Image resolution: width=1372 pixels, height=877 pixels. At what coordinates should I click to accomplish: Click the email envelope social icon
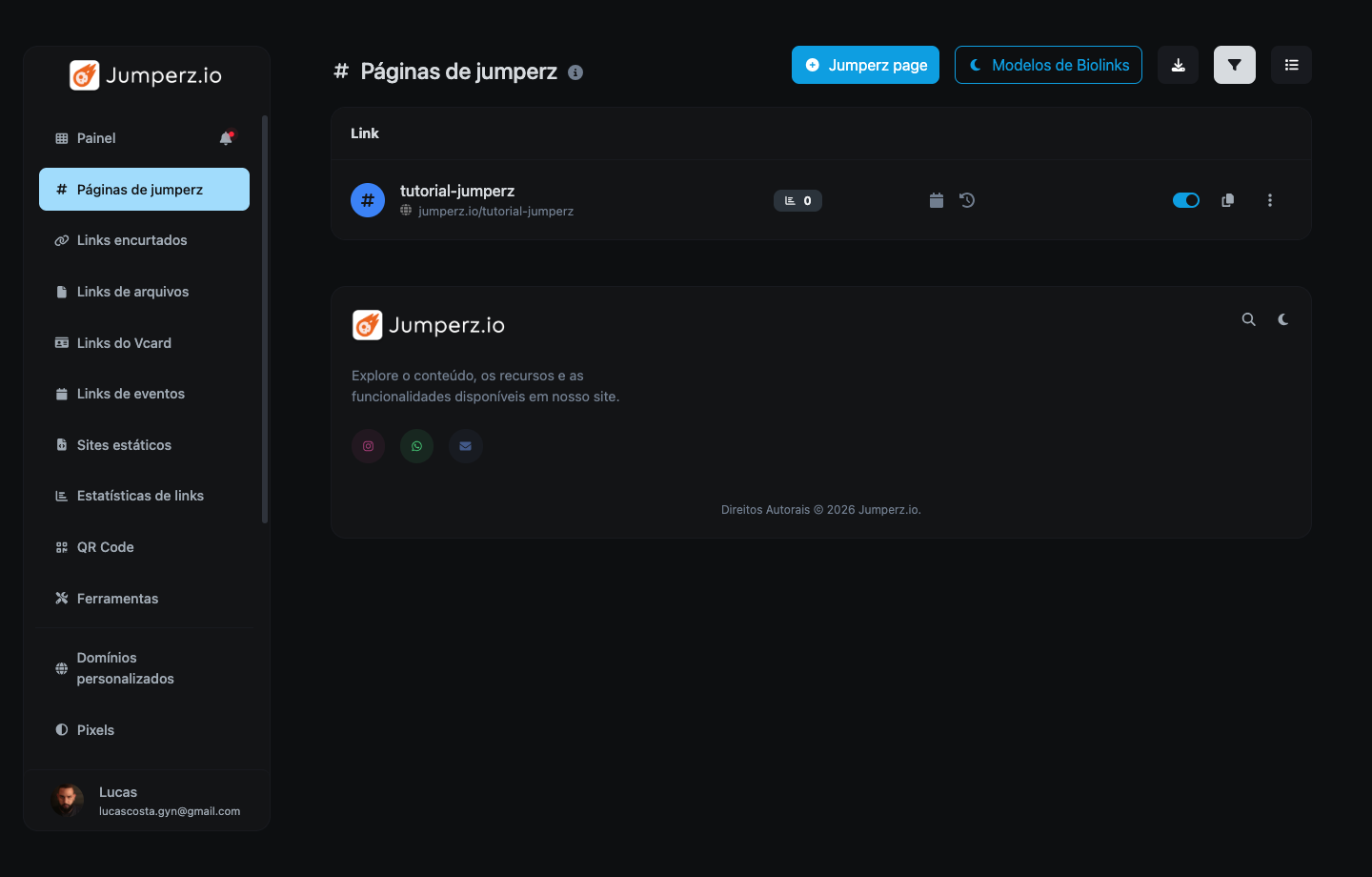point(466,446)
